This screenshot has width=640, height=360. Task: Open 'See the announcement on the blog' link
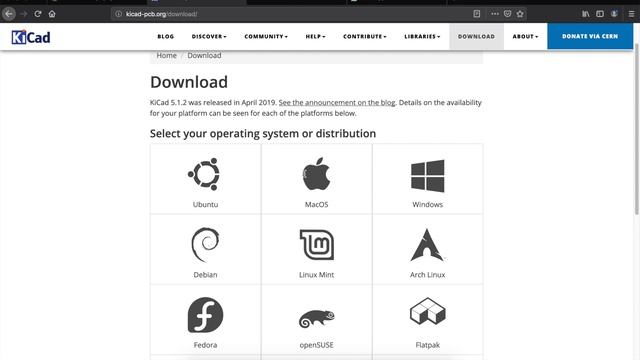[337, 102]
